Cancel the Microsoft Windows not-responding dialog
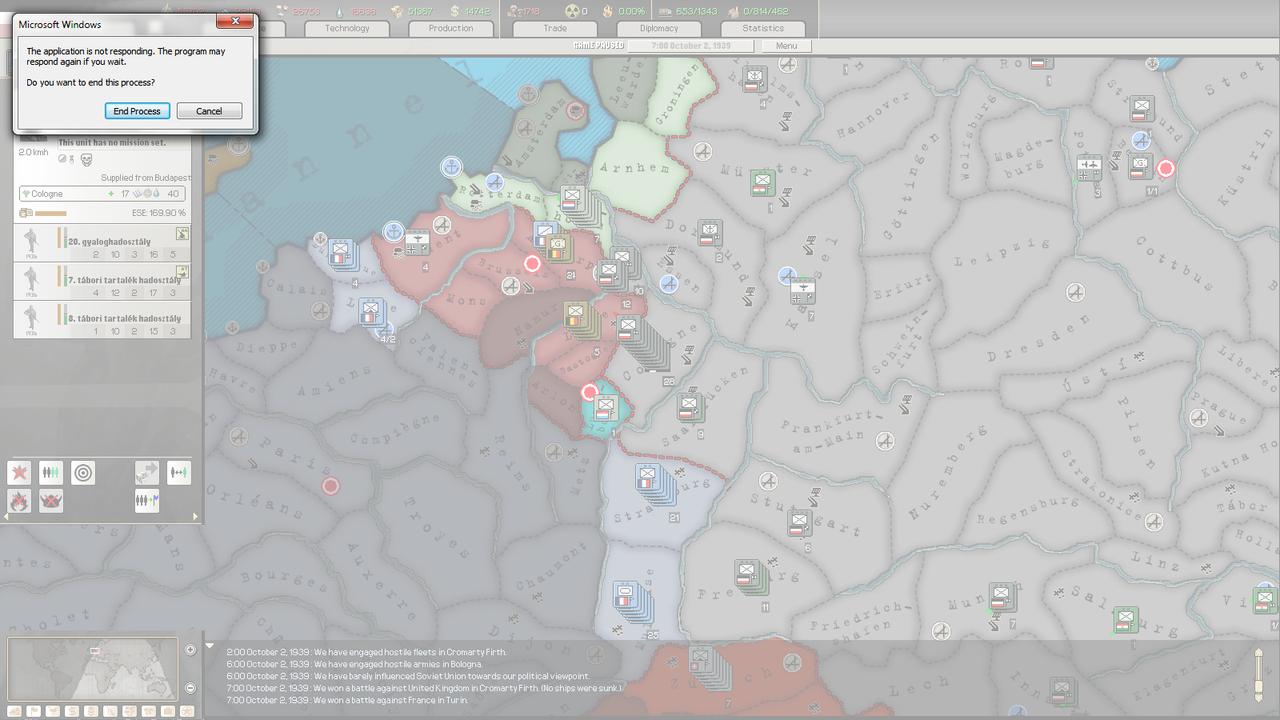The width and height of the screenshot is (1280, 720). (x=209, y=111)
